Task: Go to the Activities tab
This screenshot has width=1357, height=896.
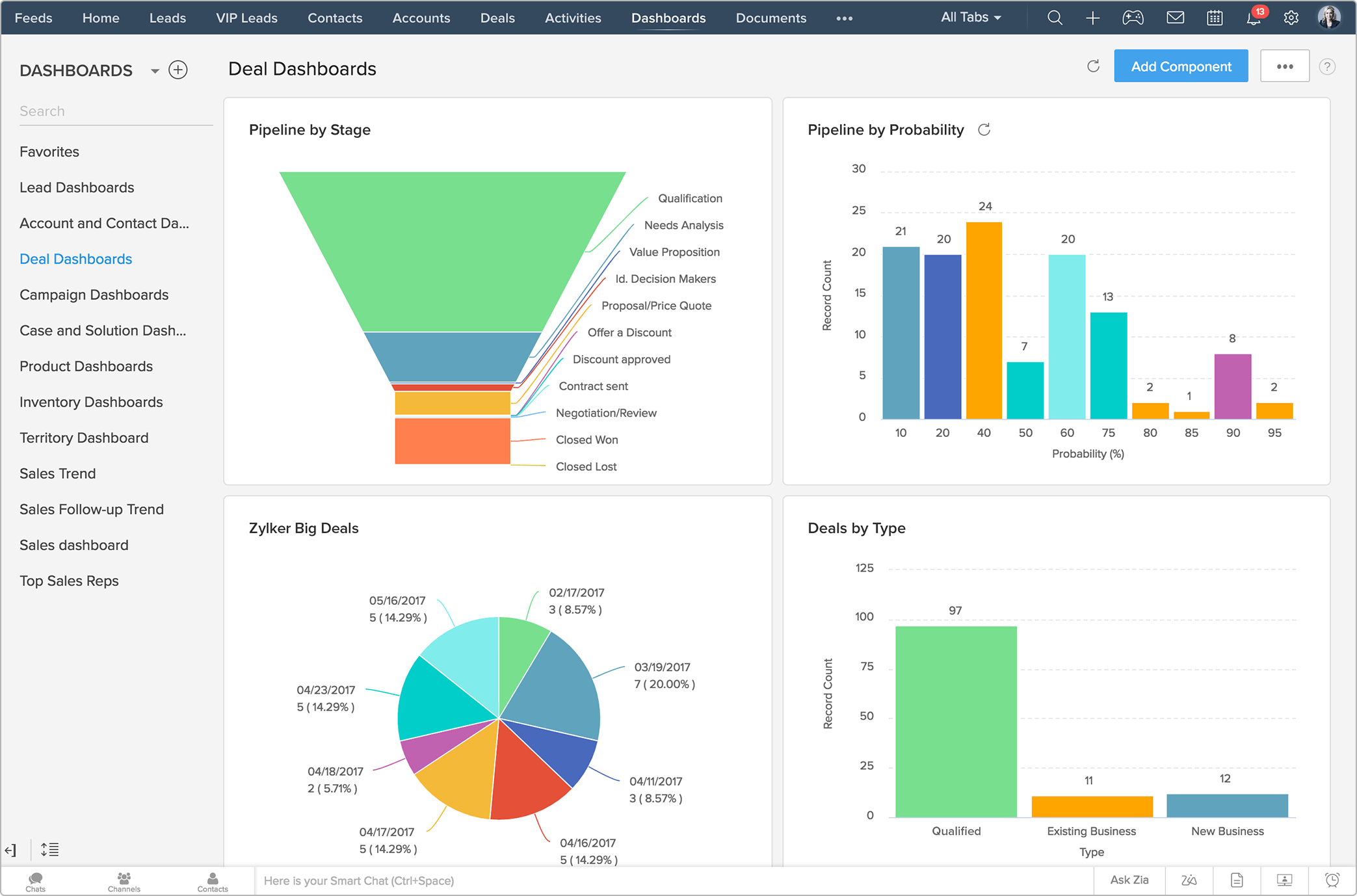Action: (573, 18)
